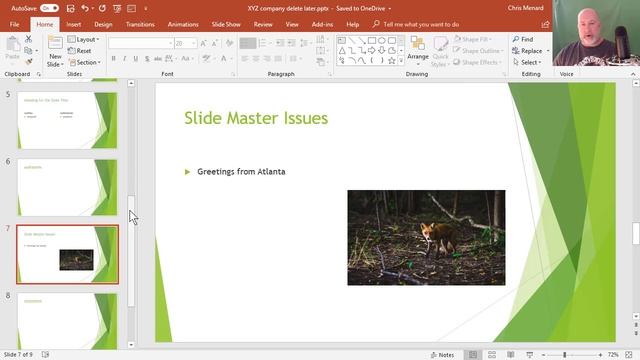The image size is (640, 360).
Task: Switch to the Design tab
Action: point(103,24)
